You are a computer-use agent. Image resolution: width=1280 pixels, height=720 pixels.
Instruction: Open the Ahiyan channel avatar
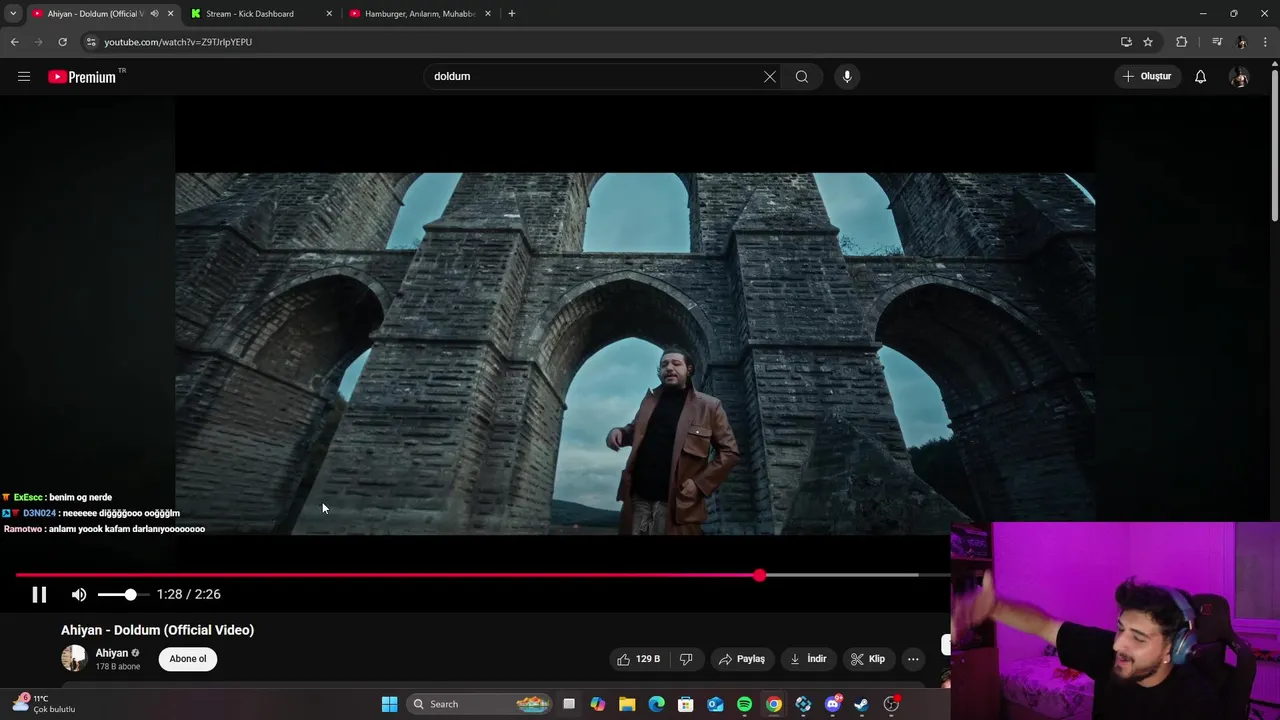click(x=74, y=658)
